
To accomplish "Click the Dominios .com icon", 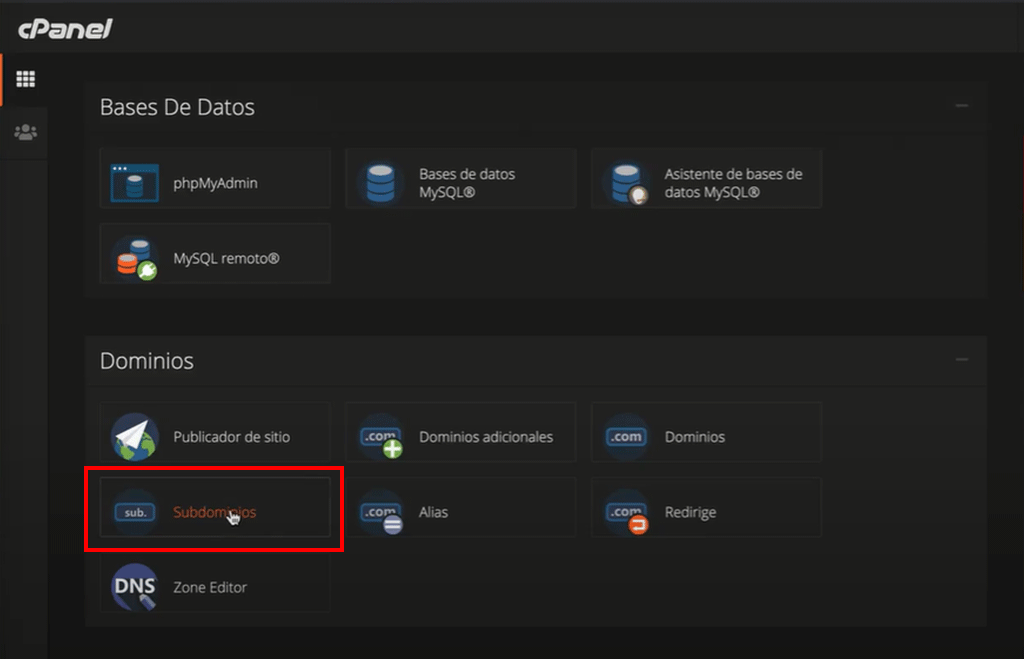I will (626, 436).
